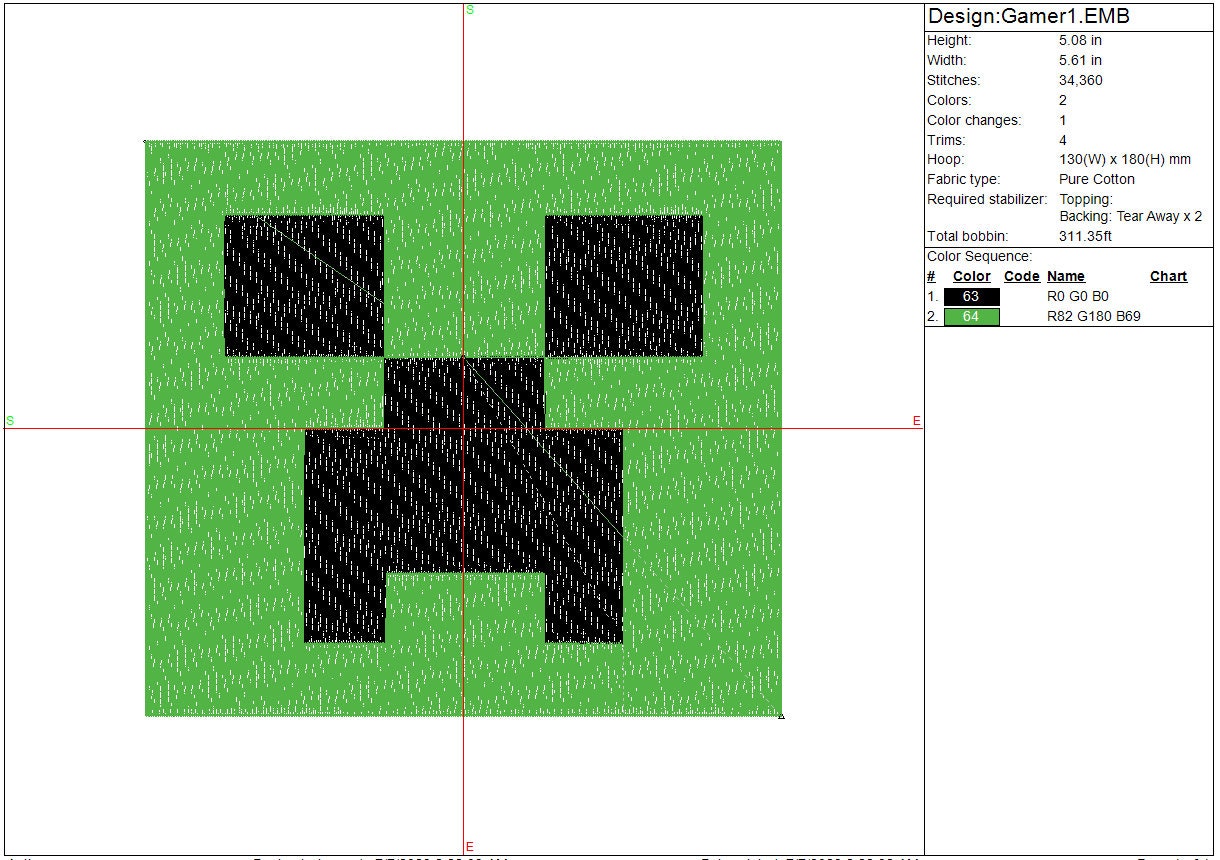Click the black color swatch numbered 63
The height and width of the screenshot is (860, 1220).
pyautogui.click(x=971, y=297)
